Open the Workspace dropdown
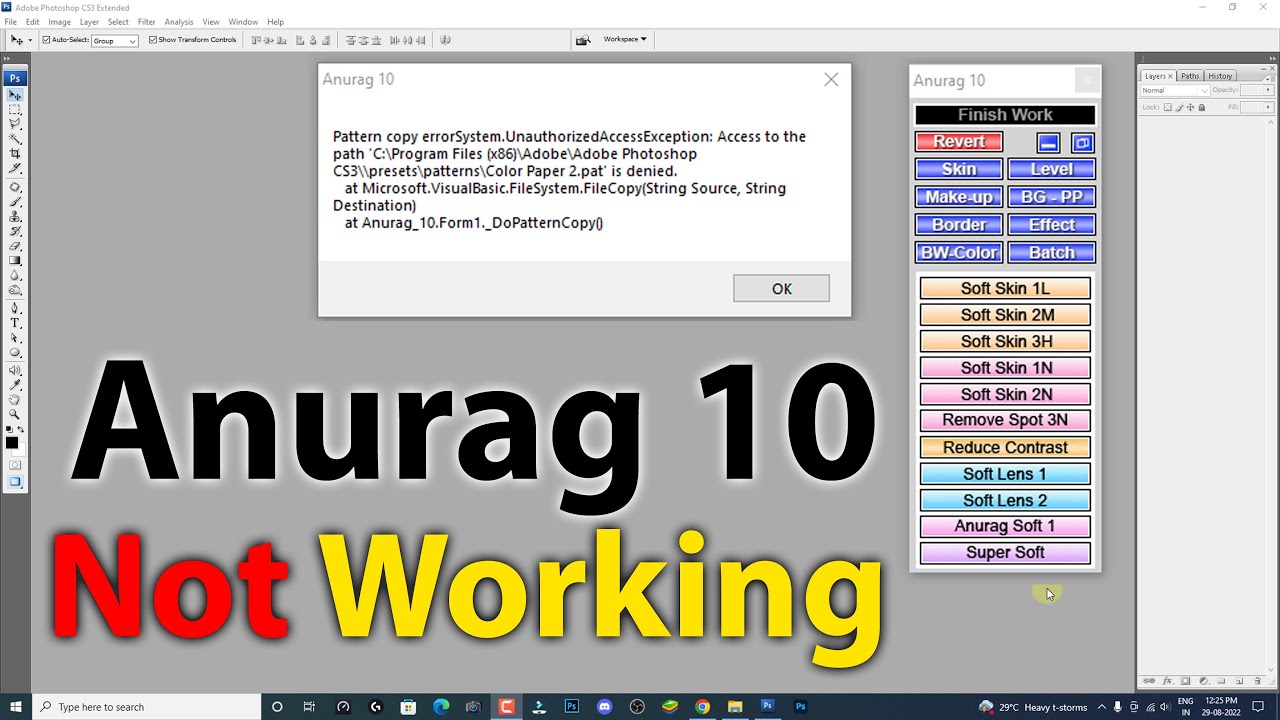 [x=625, y=39]
